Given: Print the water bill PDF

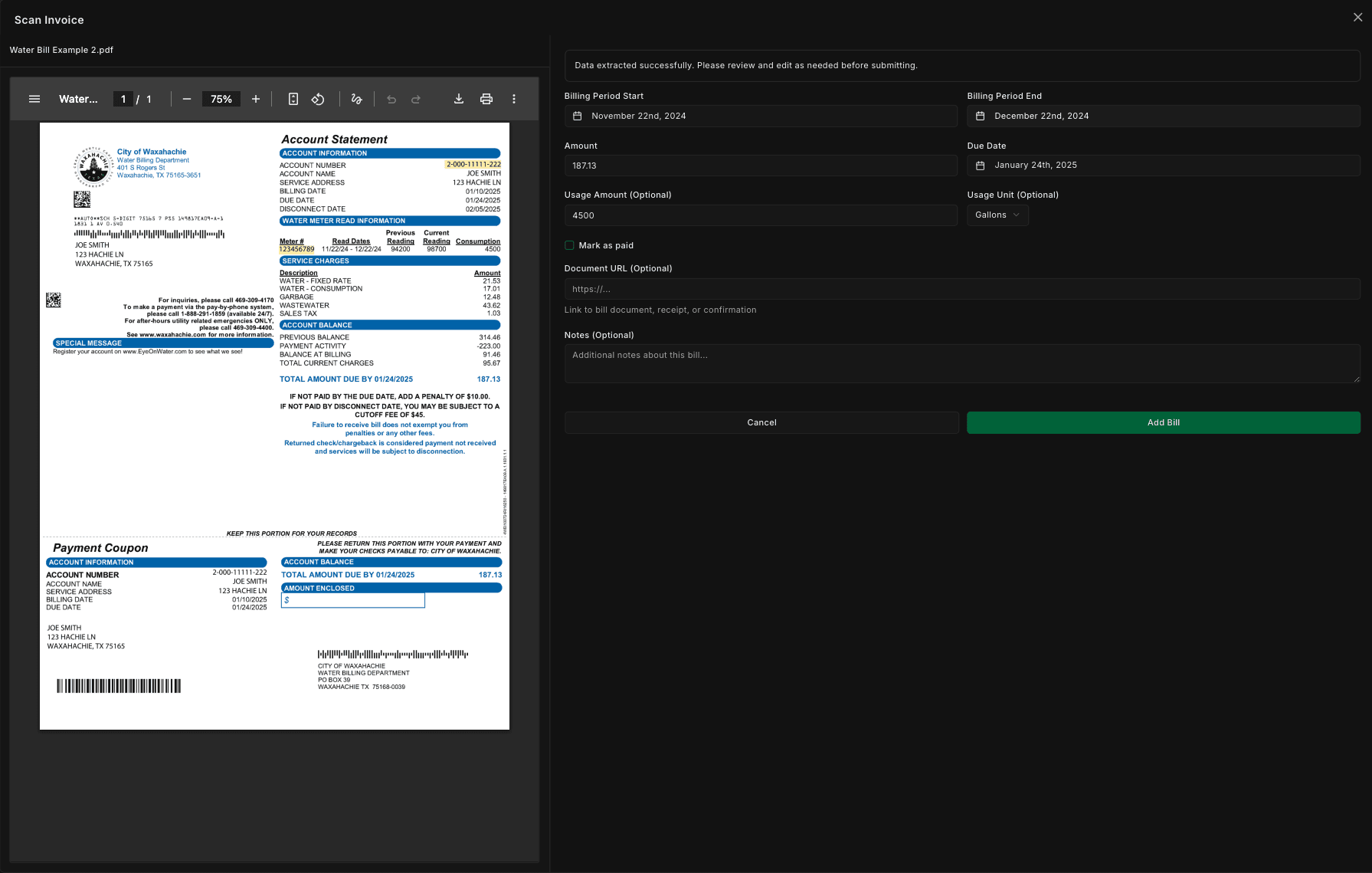Looking at the screenshot, I should tap(486, 99).
